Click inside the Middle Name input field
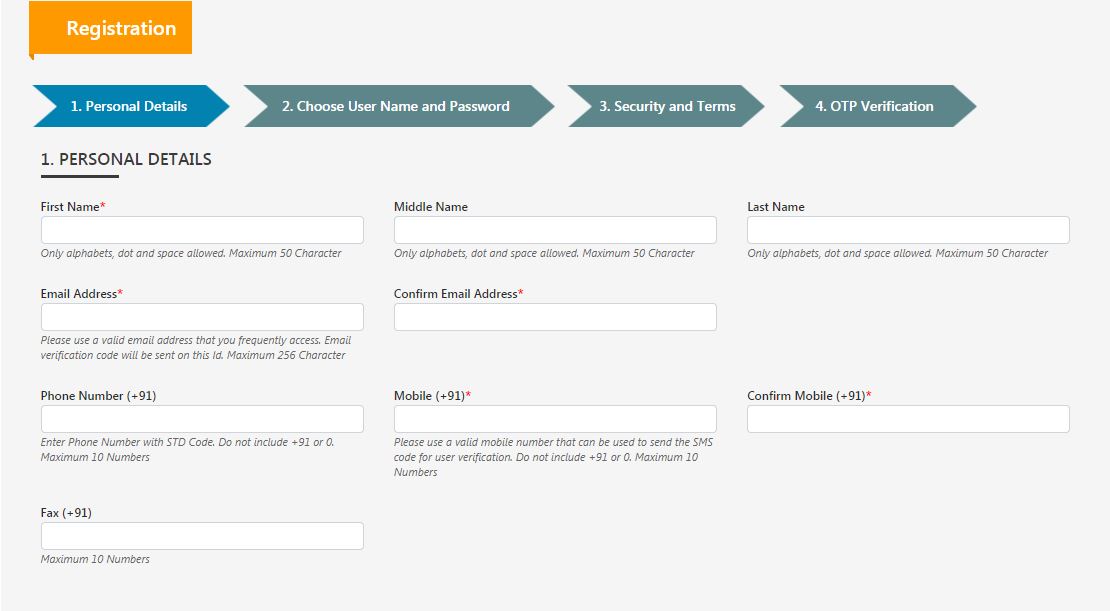The image size is (1110, 611). point(555,229)
